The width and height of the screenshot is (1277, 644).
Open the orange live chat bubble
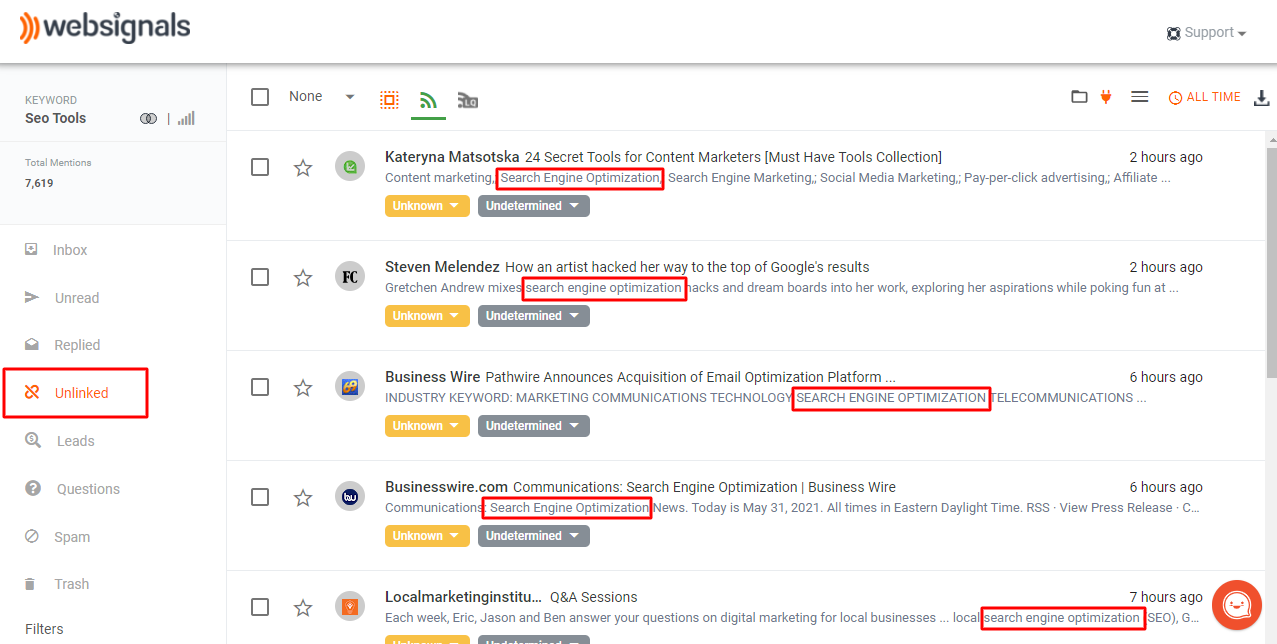coord(1236,605)
